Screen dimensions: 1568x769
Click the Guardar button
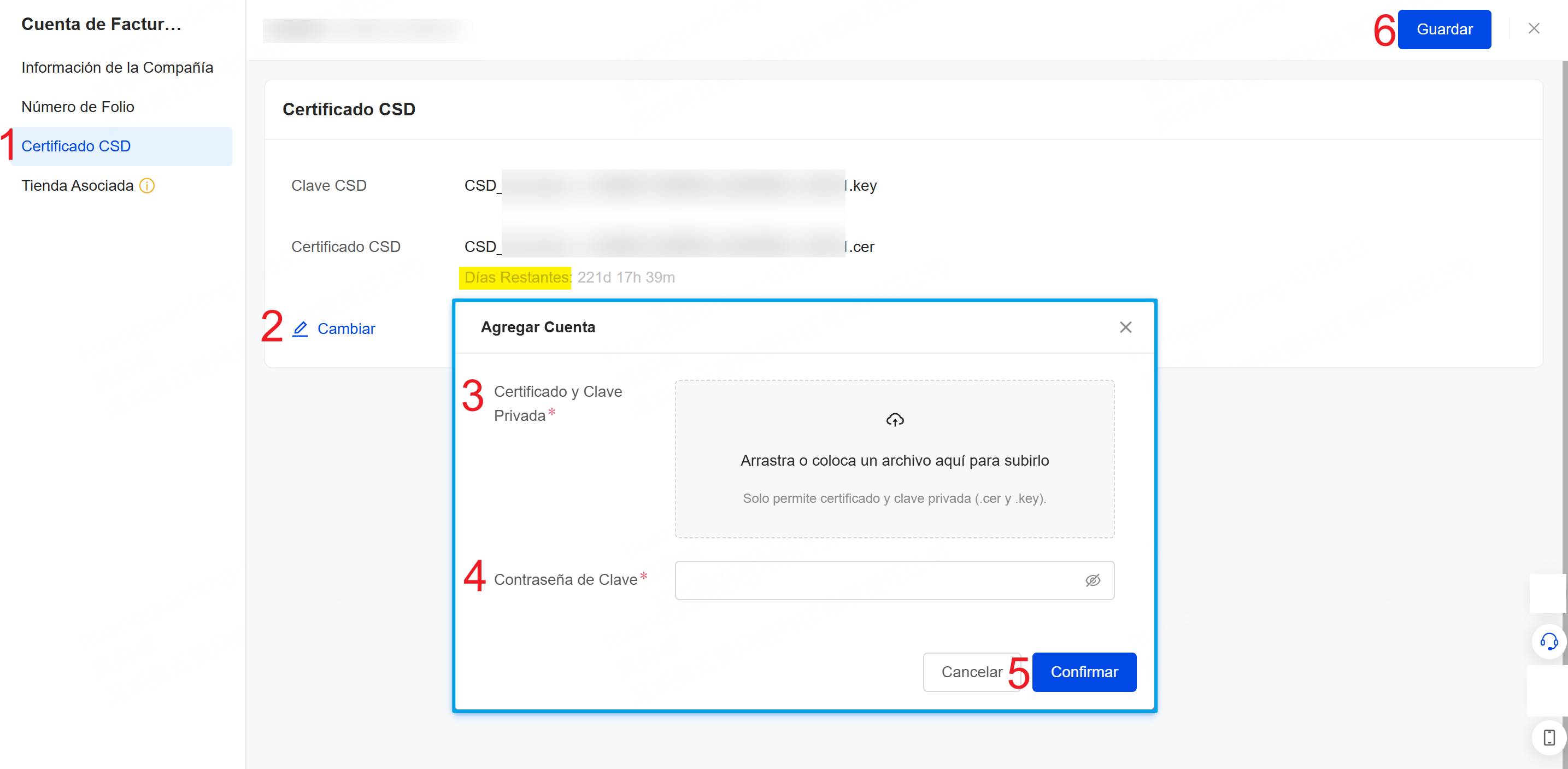point(1444,29)
